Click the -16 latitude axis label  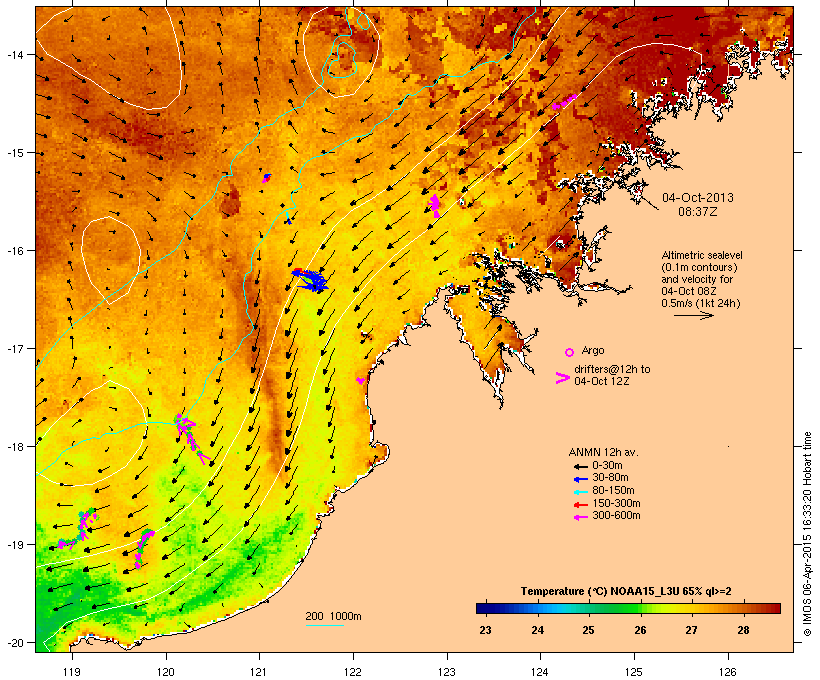14,251
